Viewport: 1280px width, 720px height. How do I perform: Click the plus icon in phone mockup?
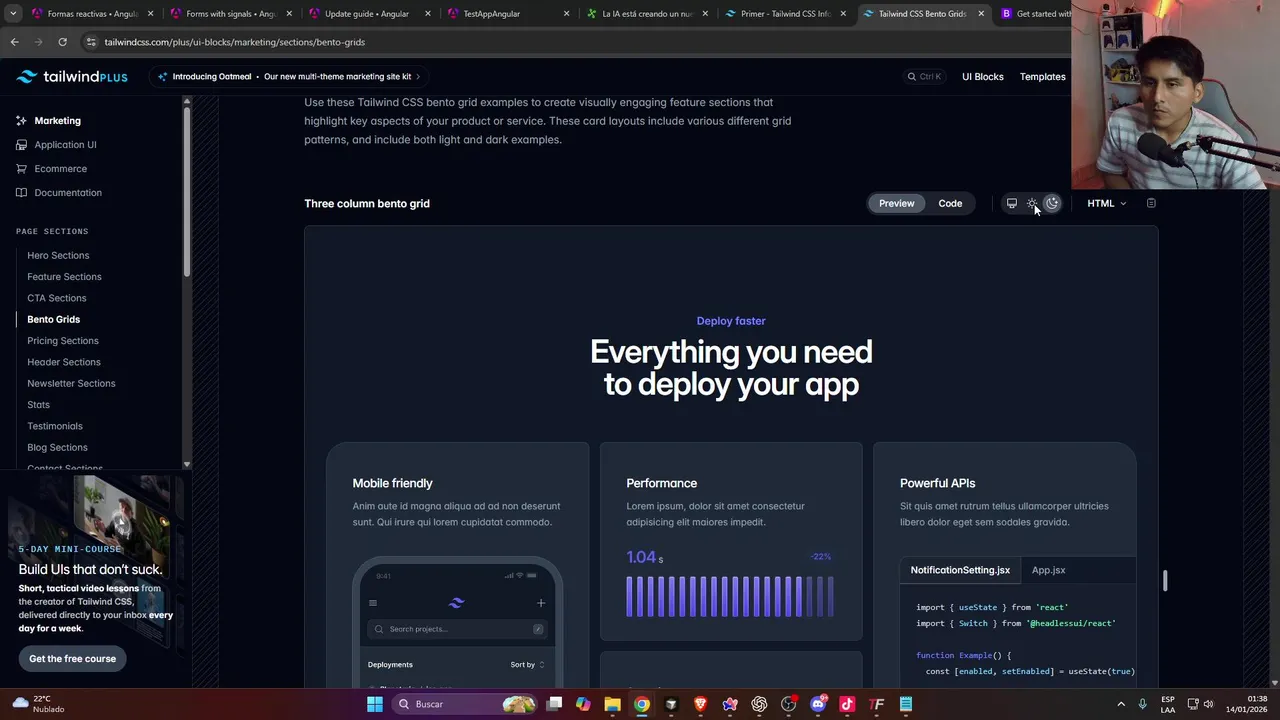pos(541,603)
